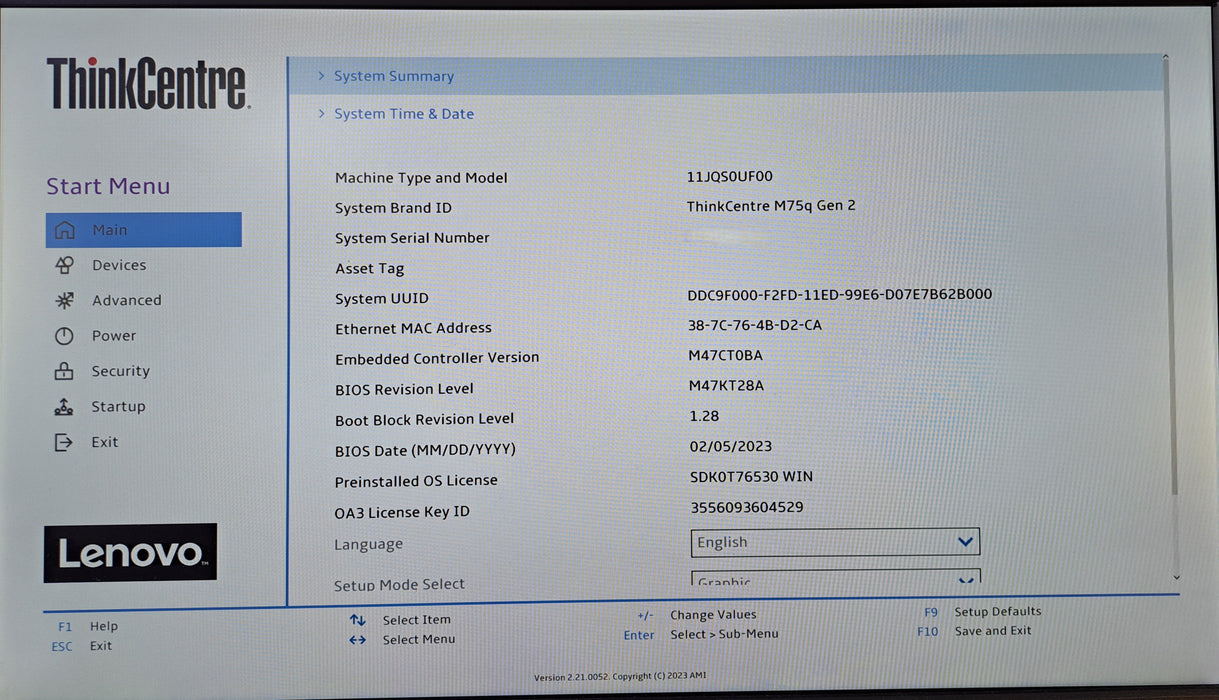Expand the System Time & Date chevron
Image resolution: width=1219 pixels, height=700 pixels.
(321, 114)
